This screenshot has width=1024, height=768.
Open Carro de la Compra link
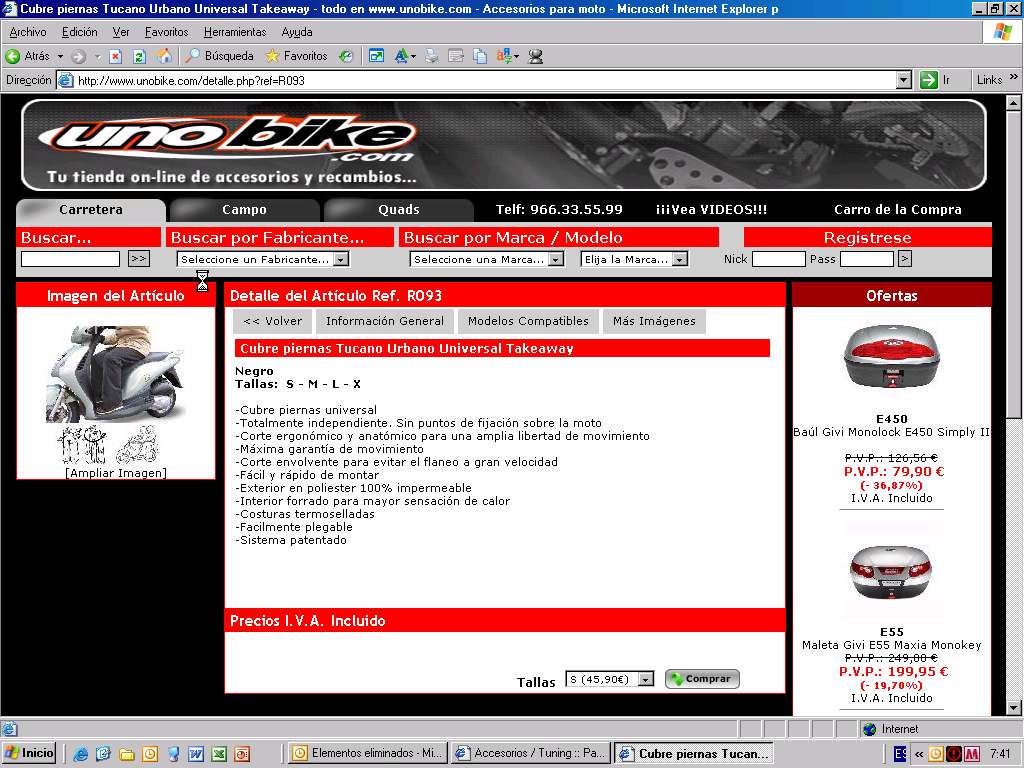897,210
